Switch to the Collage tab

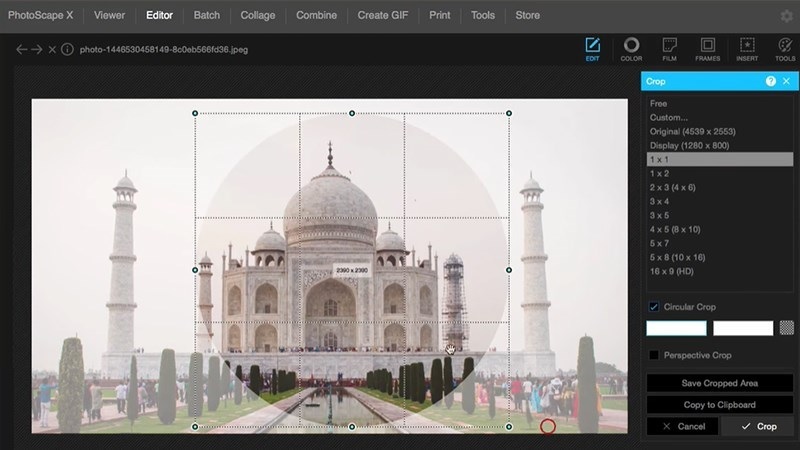[258, 15]
